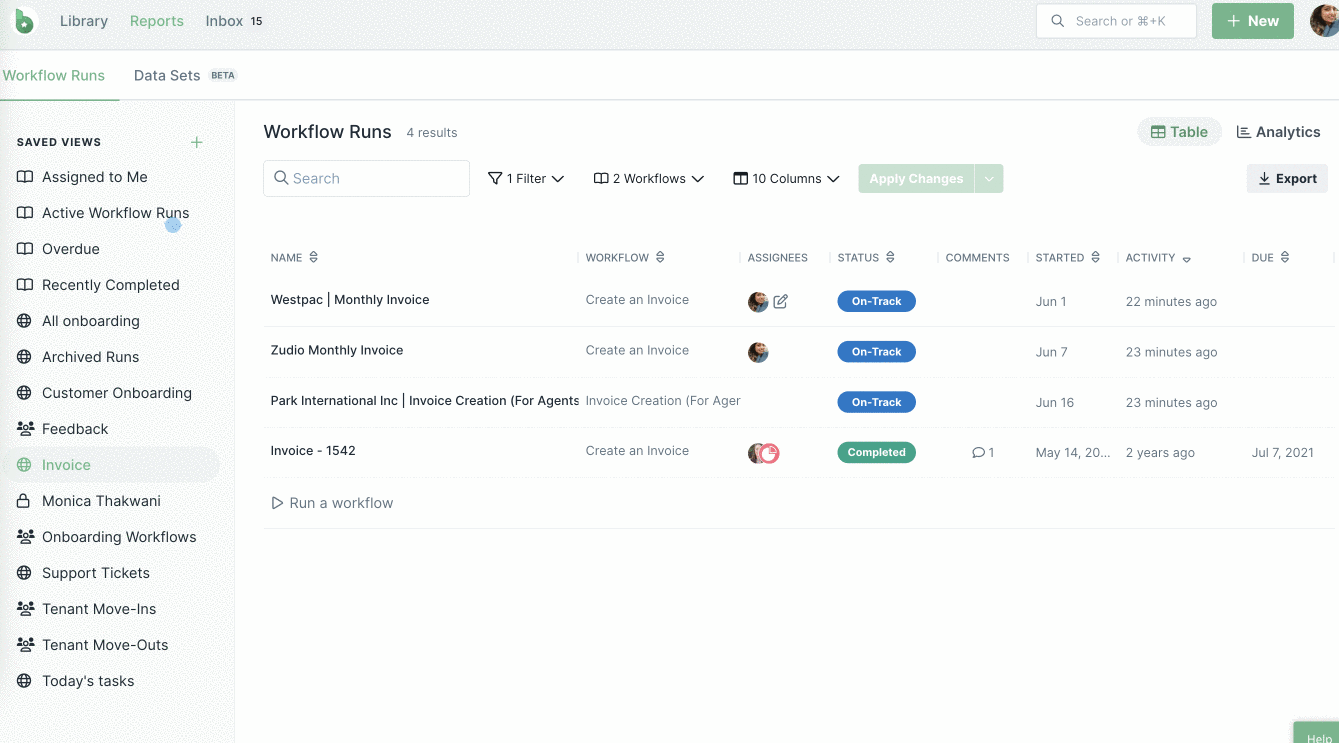Open Onboarding Workflows saved view
Screen dimensions: 1339x743
coord(119,537)
